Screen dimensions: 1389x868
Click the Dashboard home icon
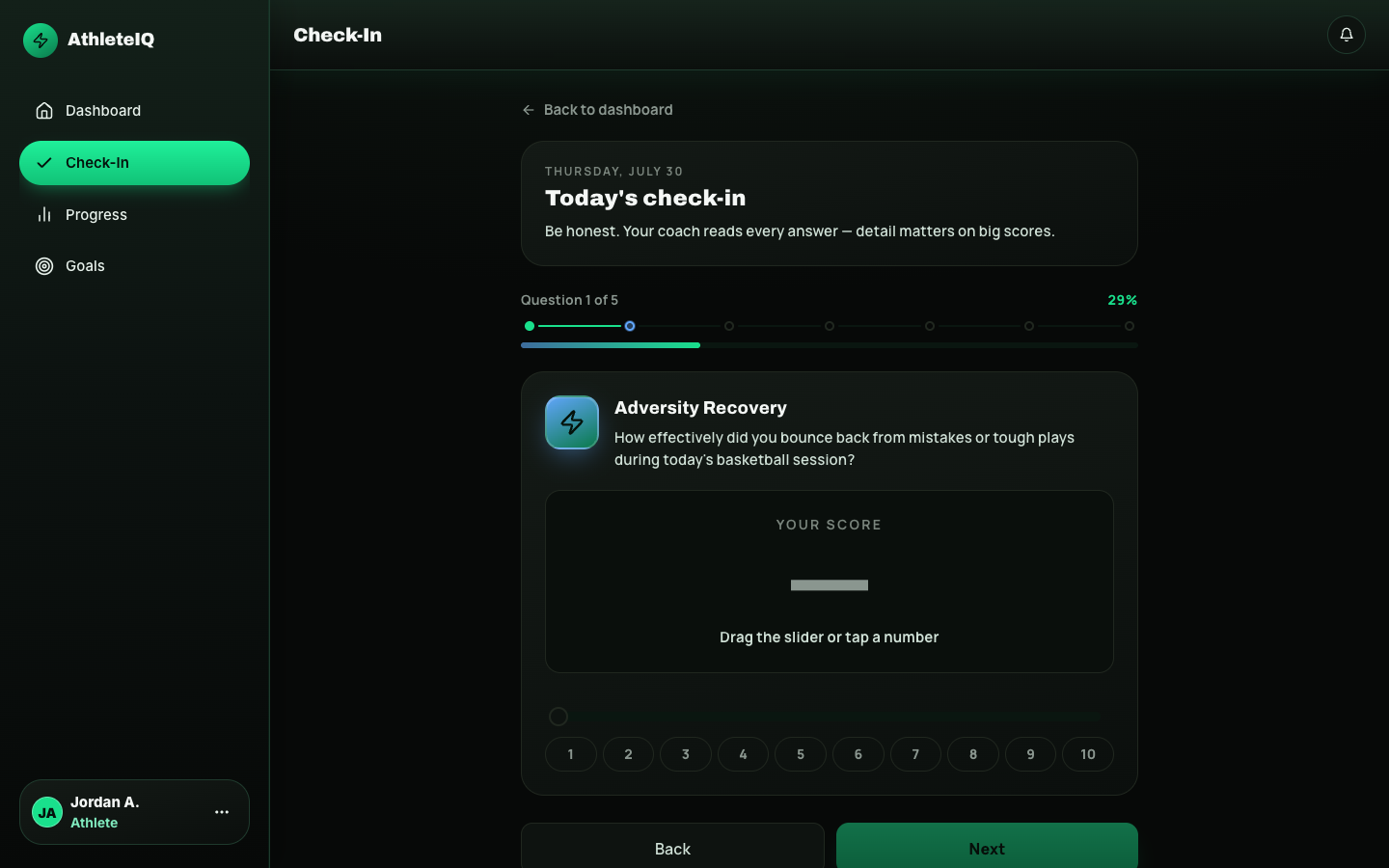point(44,111)
